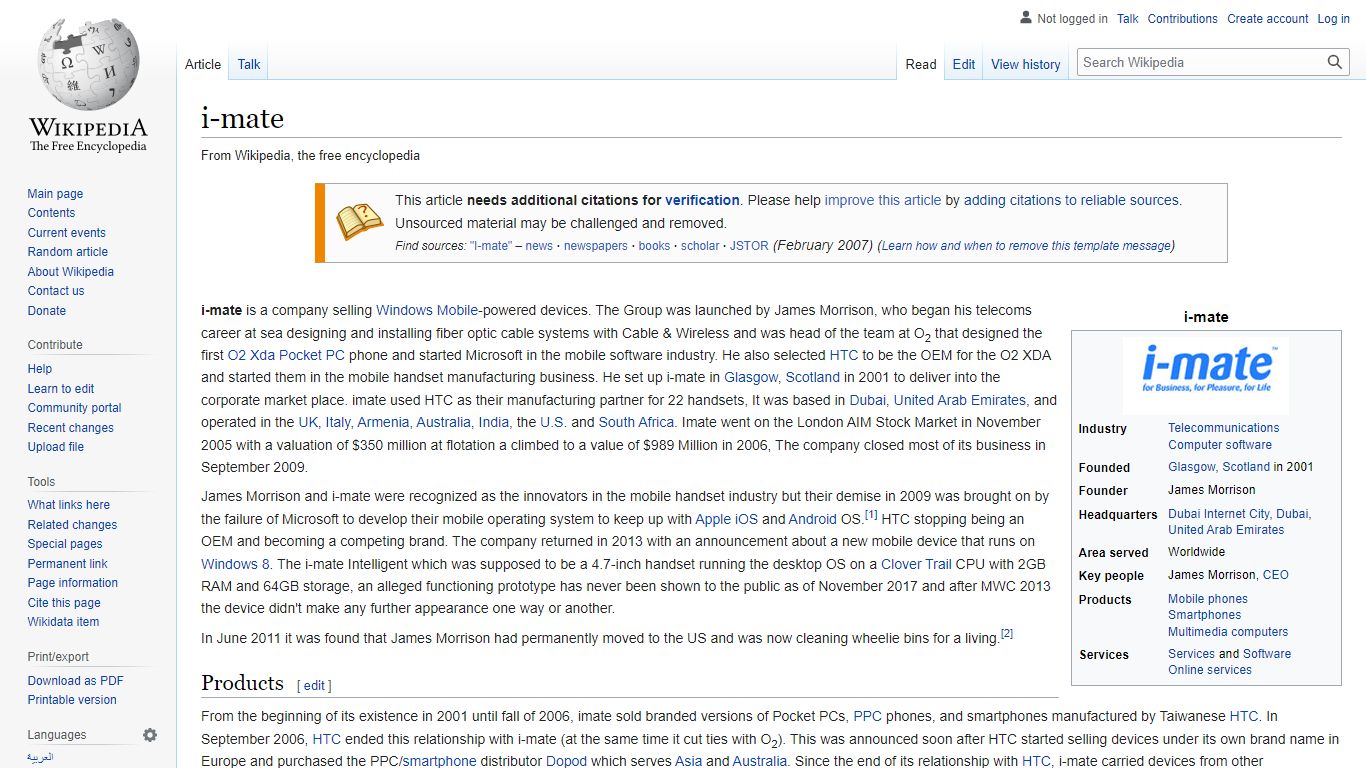Click Create account link
This screenshot has width=1366, height=768.
click(x=1268, y=19)
